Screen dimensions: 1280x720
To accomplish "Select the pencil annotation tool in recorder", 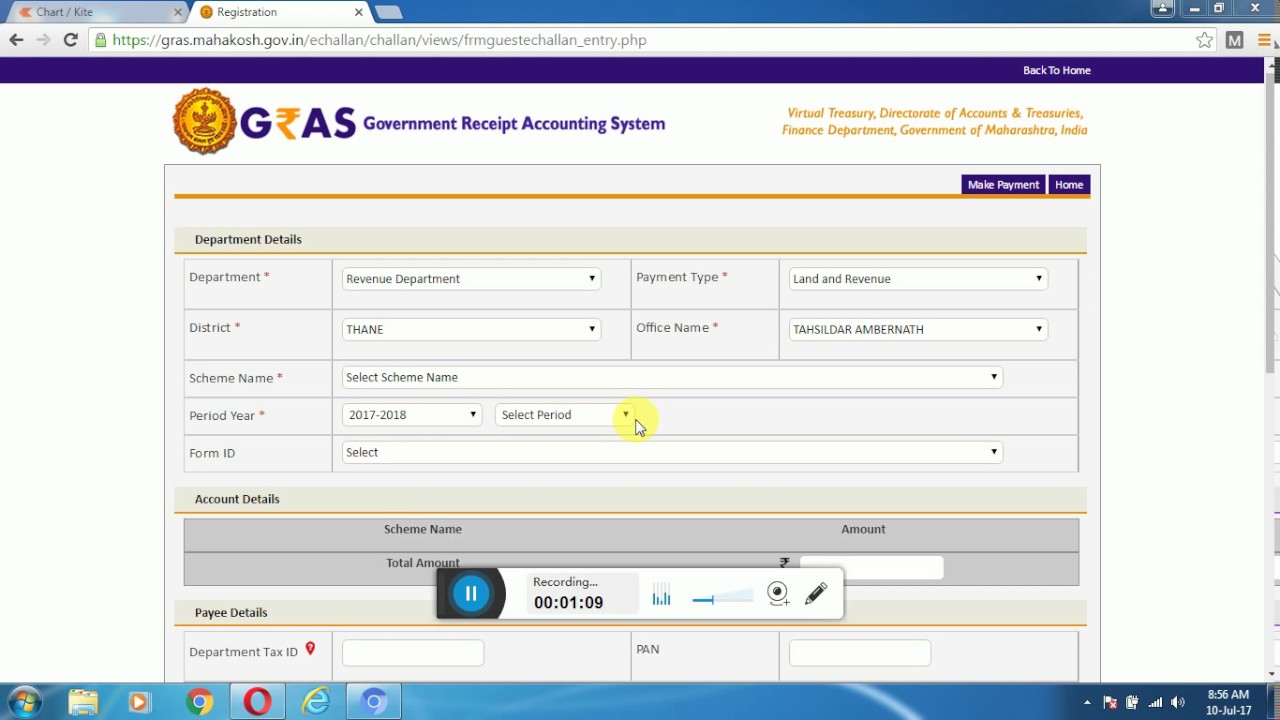I will (x=816, y=594).
